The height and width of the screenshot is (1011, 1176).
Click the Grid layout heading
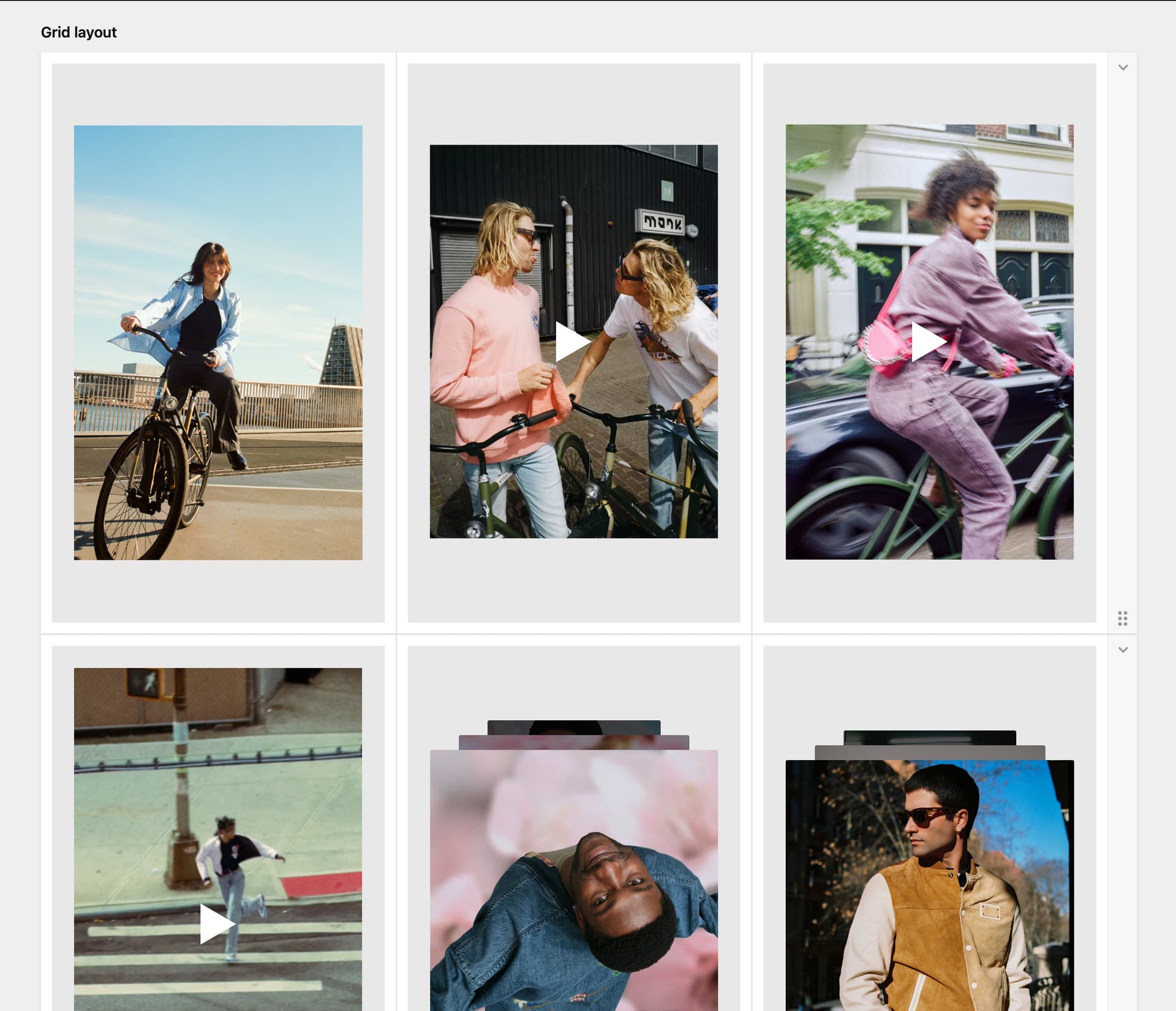(x=78, y=32)
